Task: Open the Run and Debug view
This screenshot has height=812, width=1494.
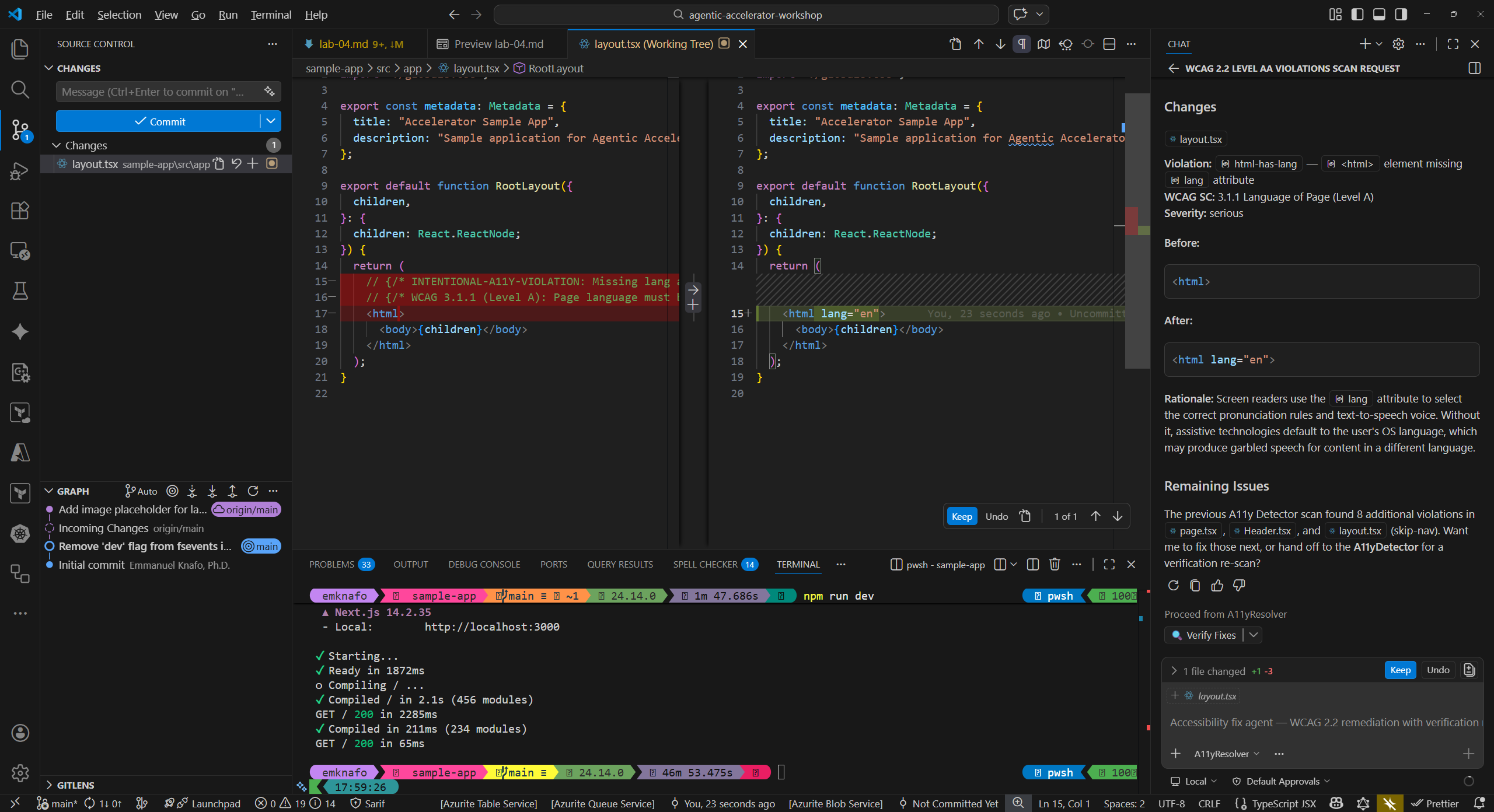Action: pos(20,170)
